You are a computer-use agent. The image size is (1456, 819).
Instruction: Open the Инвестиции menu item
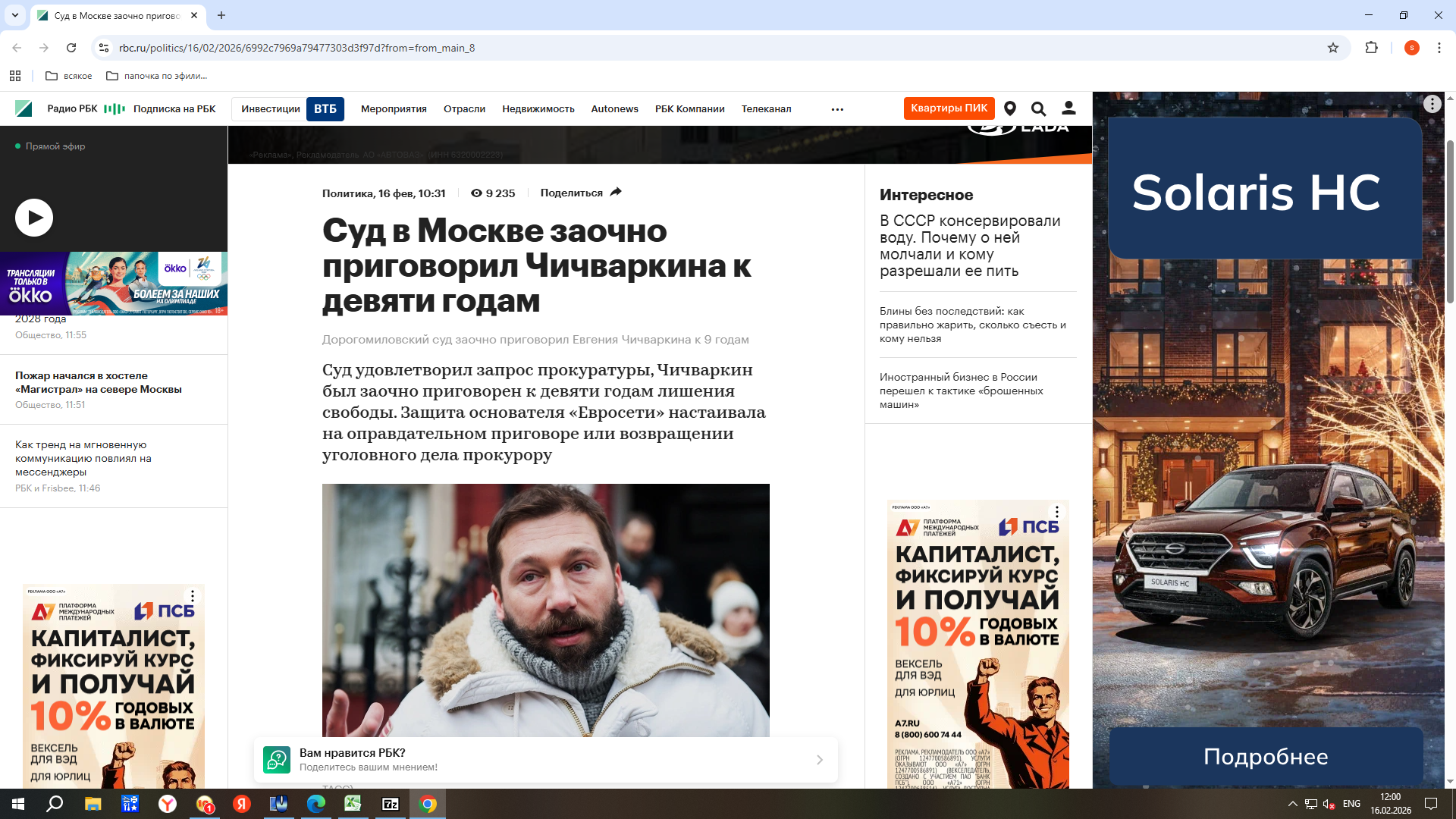[271, 109]
